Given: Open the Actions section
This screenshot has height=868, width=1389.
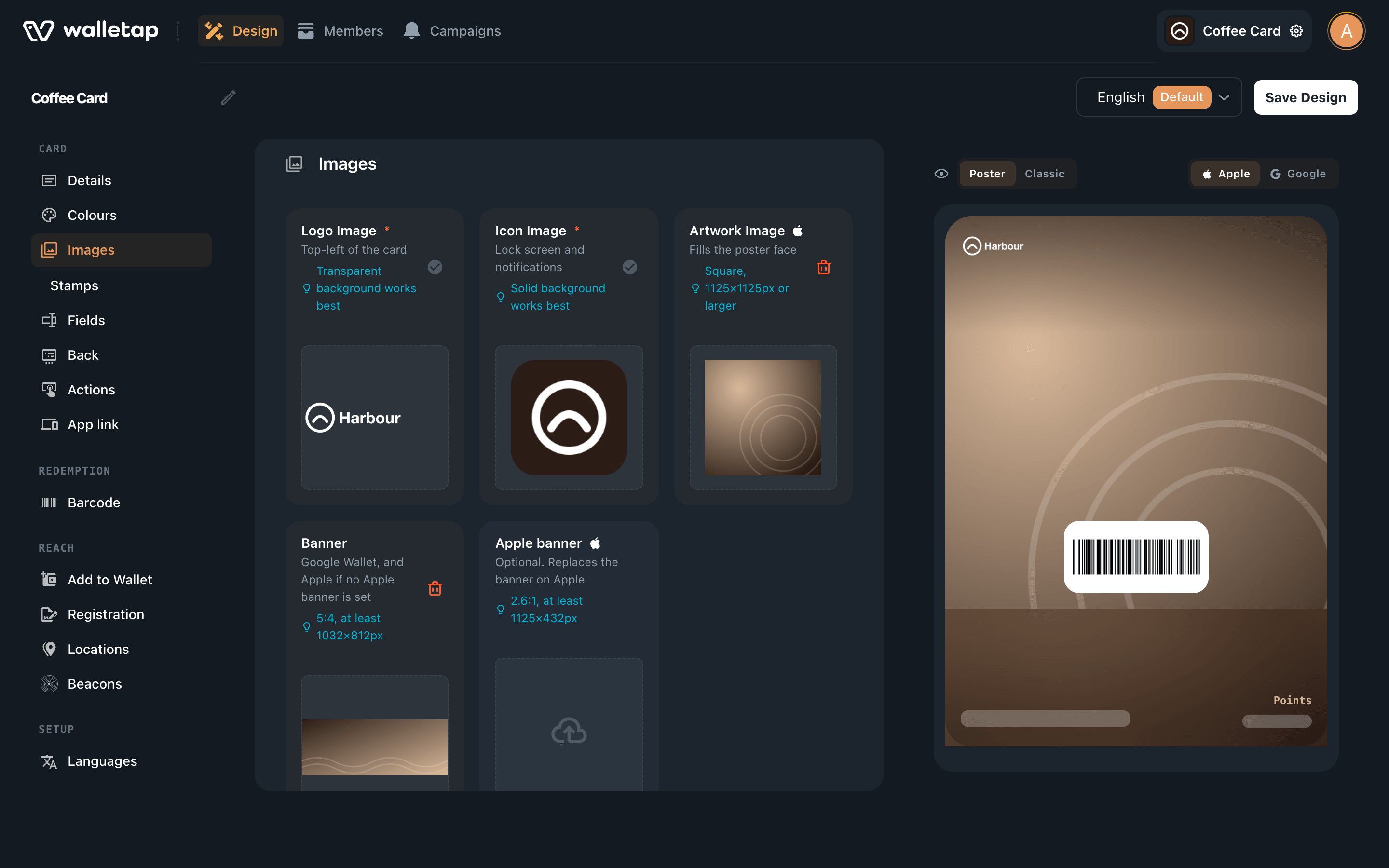Looking at the screenshot, I should click(122, 390).
